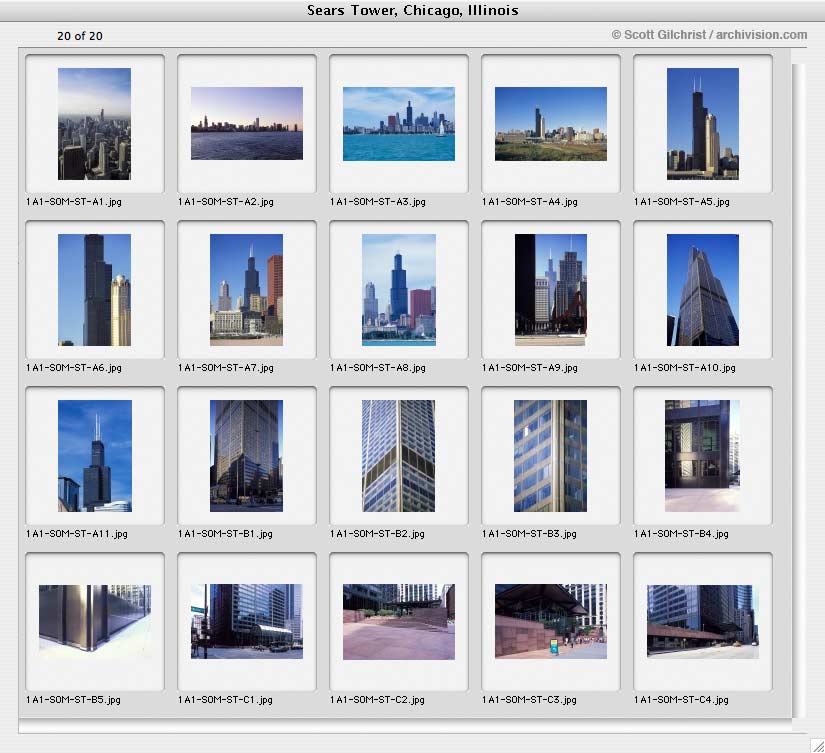This screenshot has width=825, height=753.
Task: Select the 1A1-SOM-ST-B2.jpg facade thumbnail
Action: click(x=398, y=456)
